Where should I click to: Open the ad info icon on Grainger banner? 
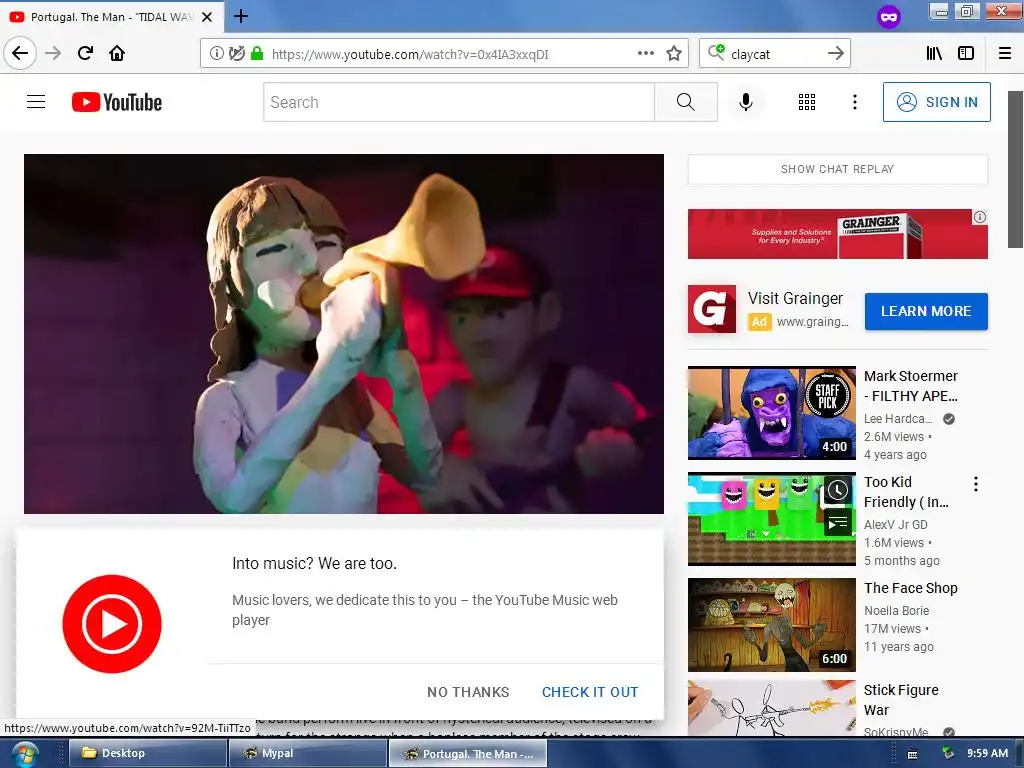coord(980,217)
